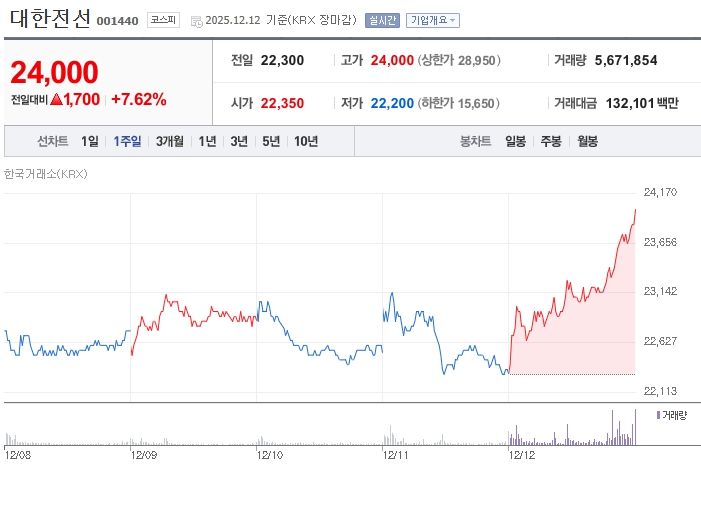Click the 12/10 date marker on the axis
This screenshot has height=517, width=701.
[x=270, y=454]
